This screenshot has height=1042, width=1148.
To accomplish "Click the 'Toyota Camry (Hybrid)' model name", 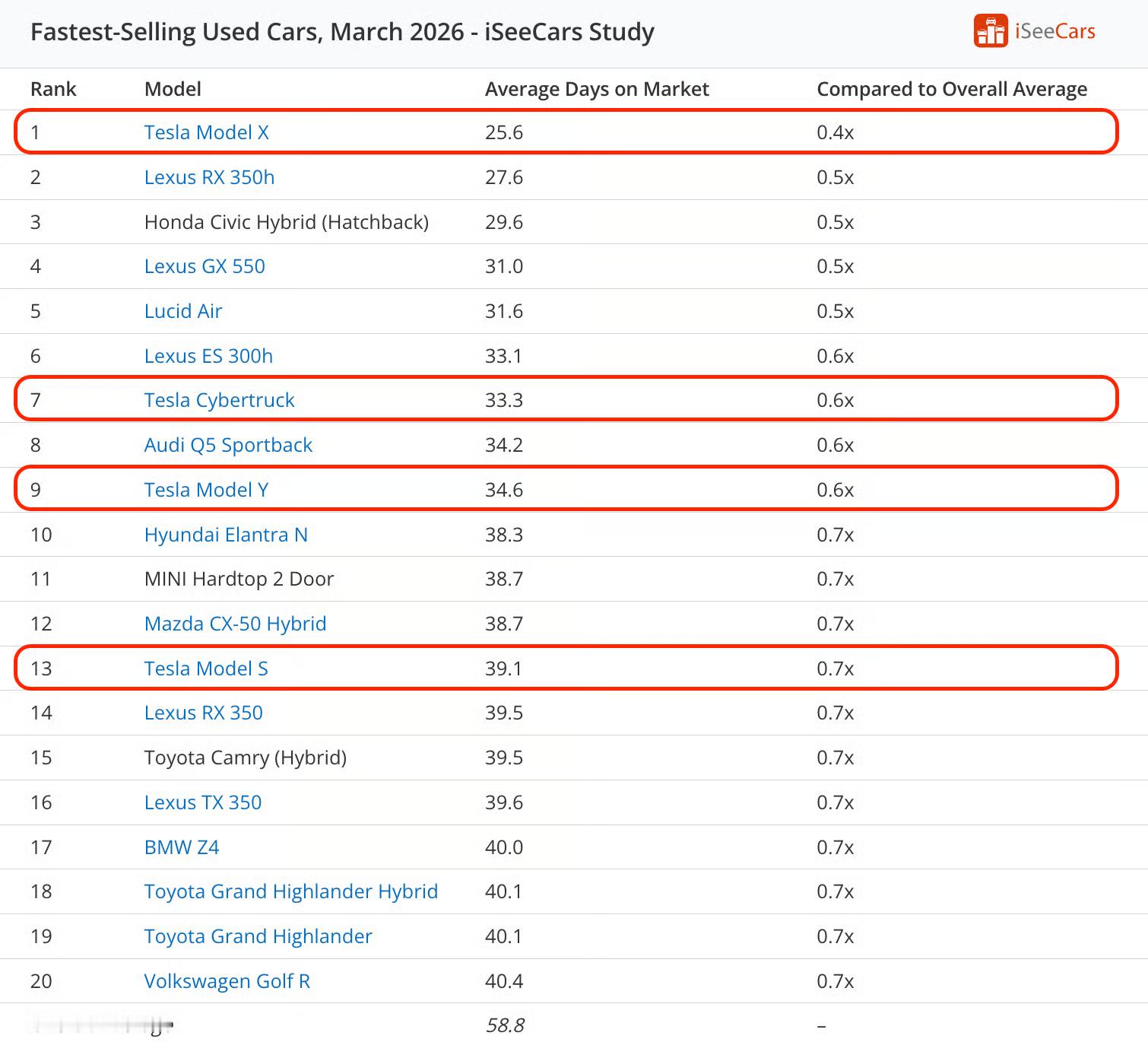I will click(246, 758).
